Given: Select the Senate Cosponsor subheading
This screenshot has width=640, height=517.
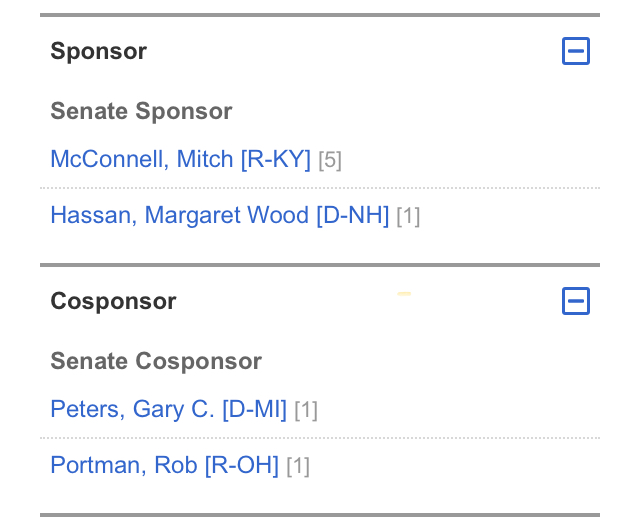Looking at the screenshot, I should click(x=156, y=361).
